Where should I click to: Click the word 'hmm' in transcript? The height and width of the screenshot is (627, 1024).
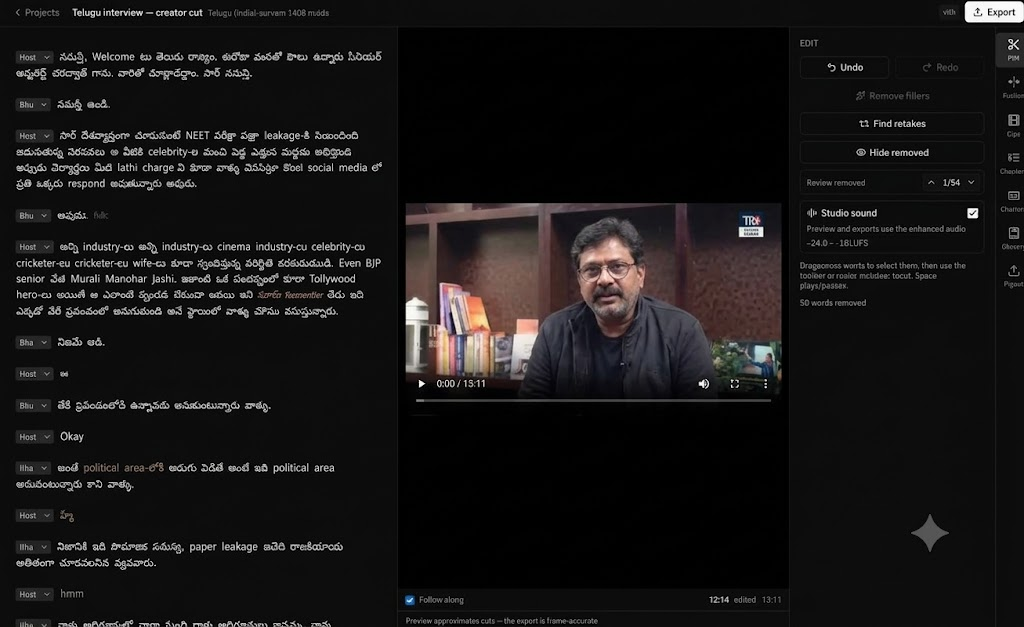click(x=72, y=594)
